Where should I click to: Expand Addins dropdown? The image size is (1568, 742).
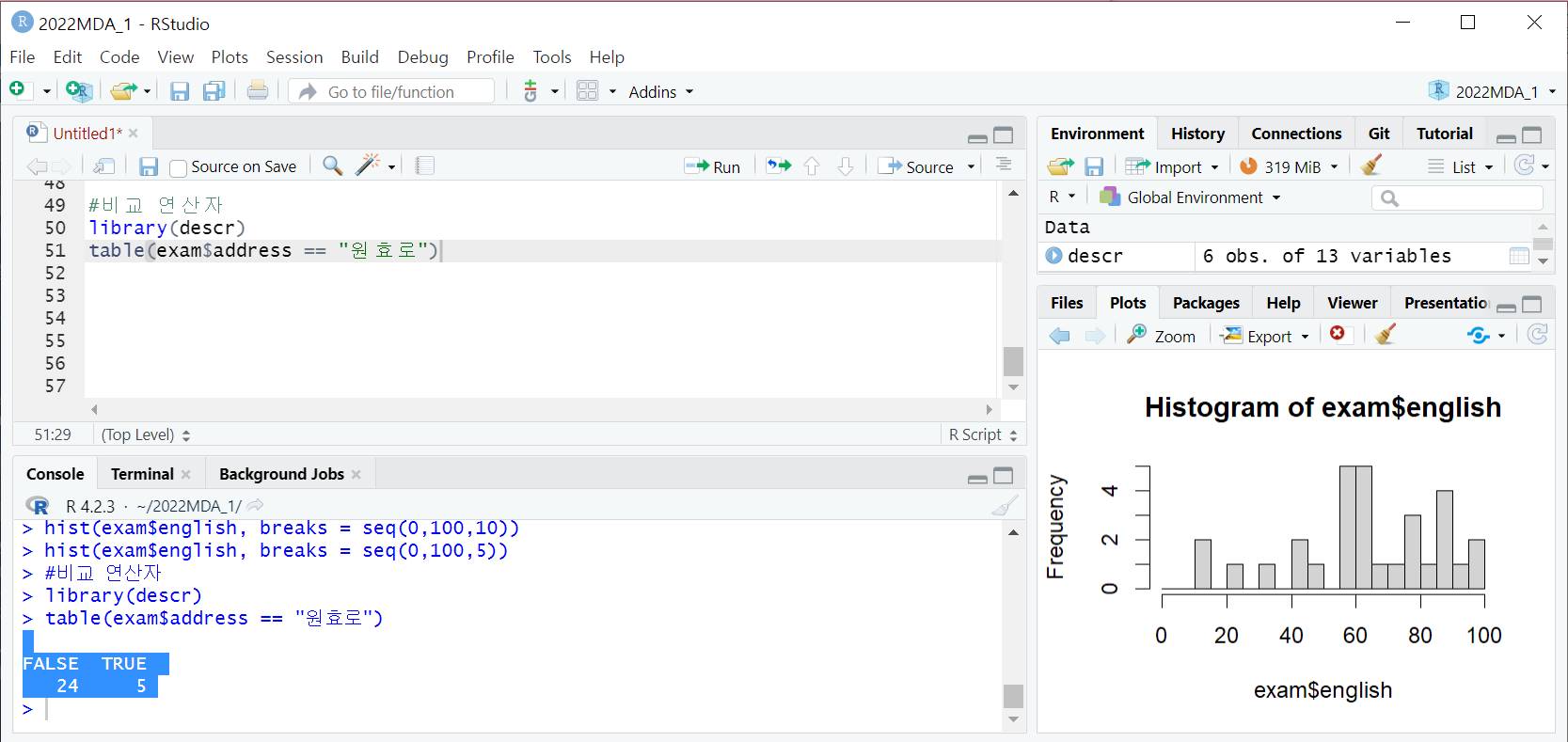point(661,91)
